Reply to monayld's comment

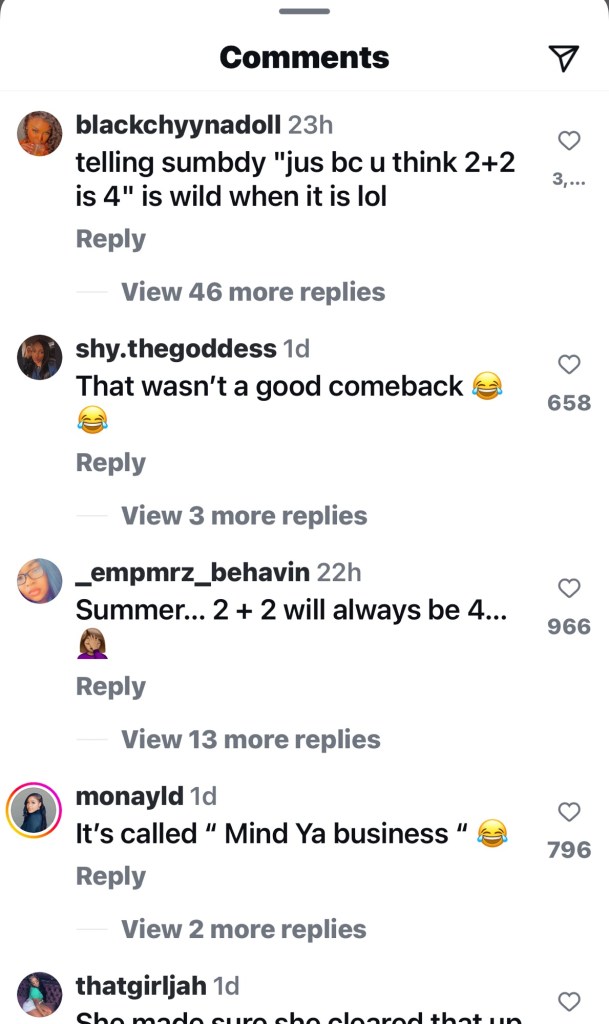tap(111, 876)
